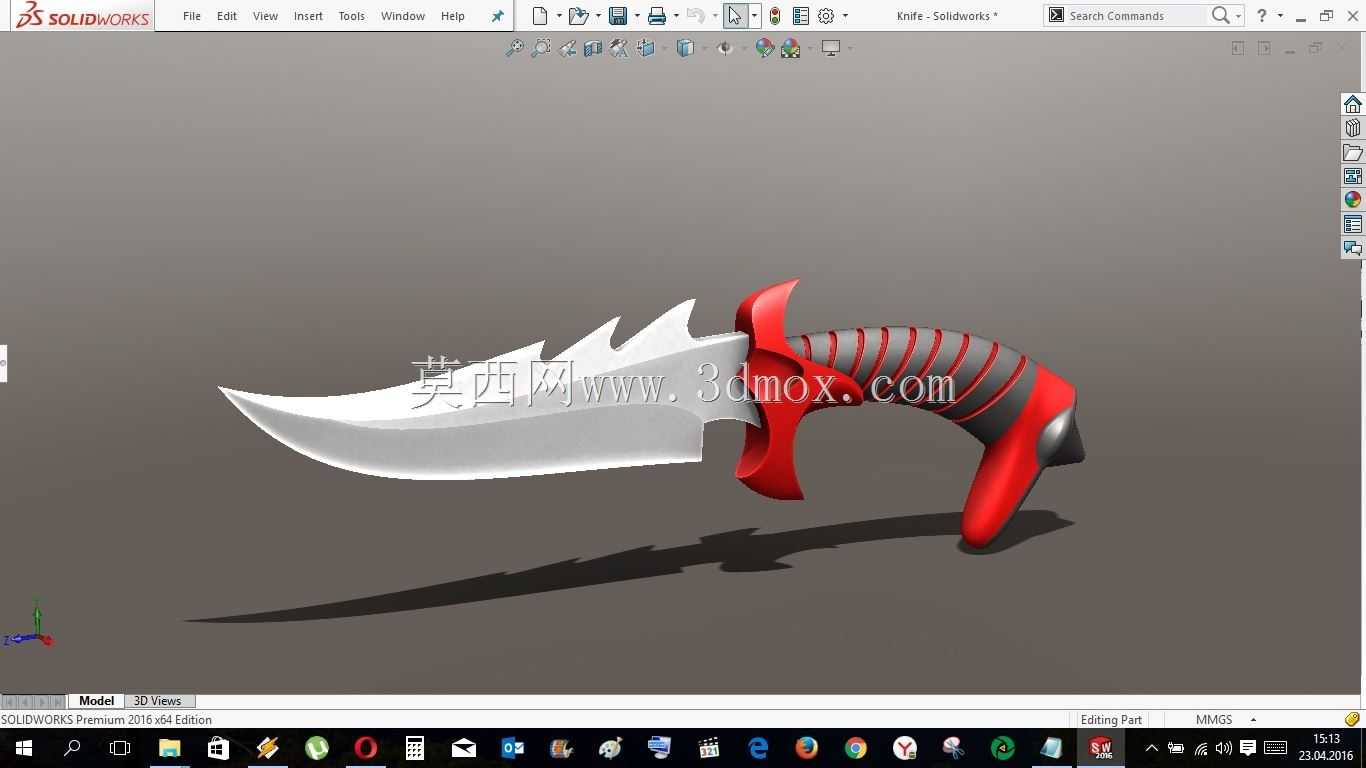Image resolution: width=1366 pixels, height=768 pixels.
Task: Click the View Orientation cube icon
Action: 646,48
